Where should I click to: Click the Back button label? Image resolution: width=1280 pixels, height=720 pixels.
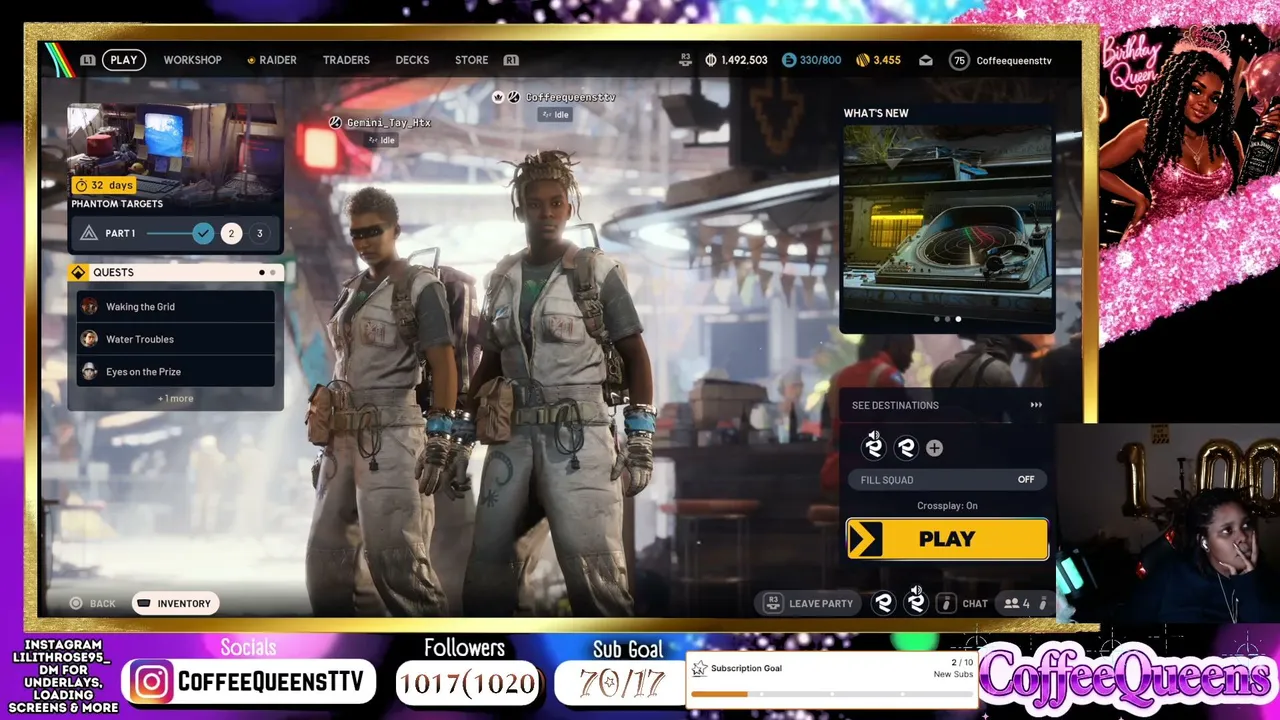pyautogui.click(x=103, y=604)
